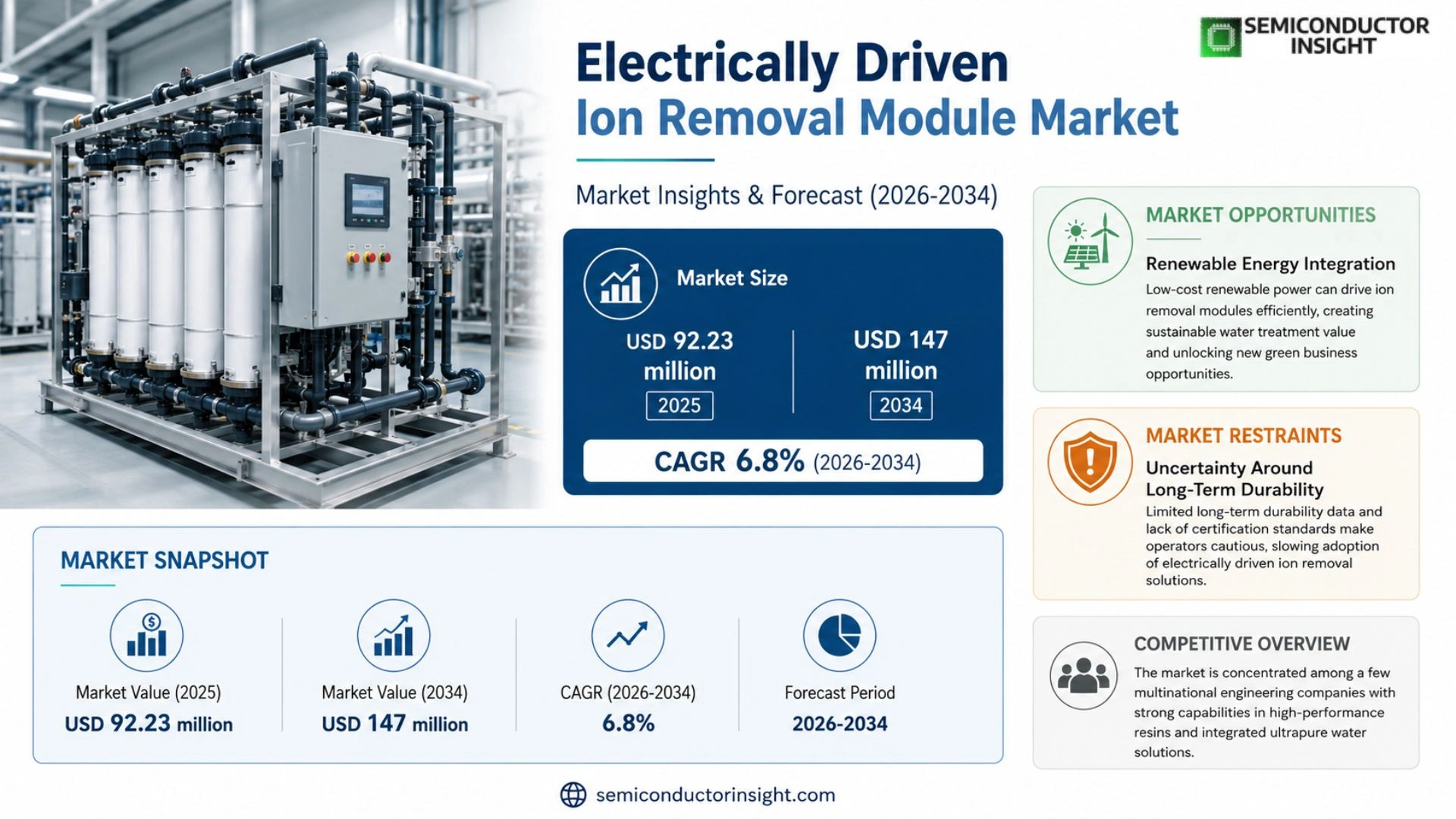Click 'USD 147 million' in Market Size panel
The image size is (1456, 819).
click(x=901, y=355)
